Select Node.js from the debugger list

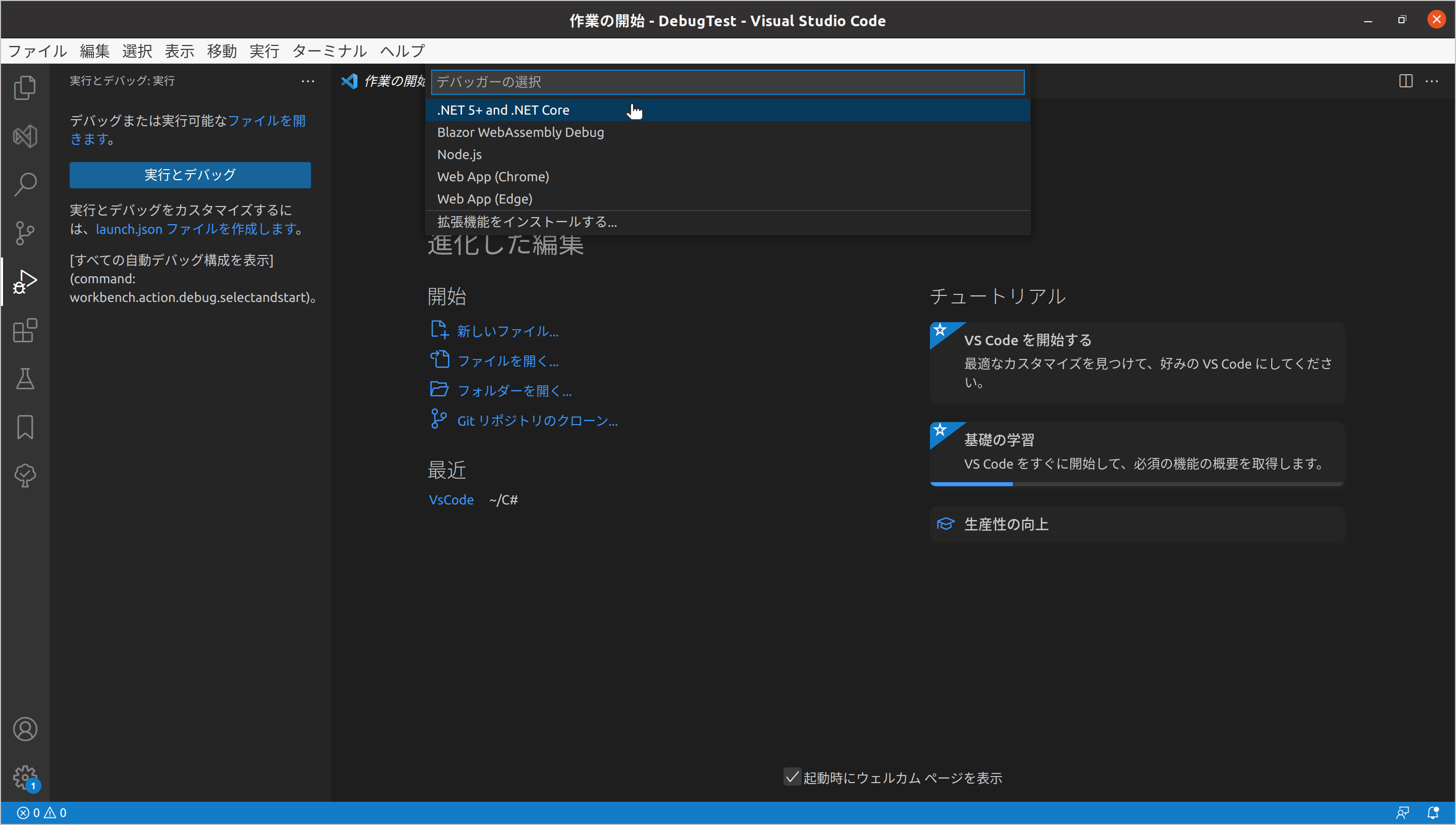coord(459,153)
